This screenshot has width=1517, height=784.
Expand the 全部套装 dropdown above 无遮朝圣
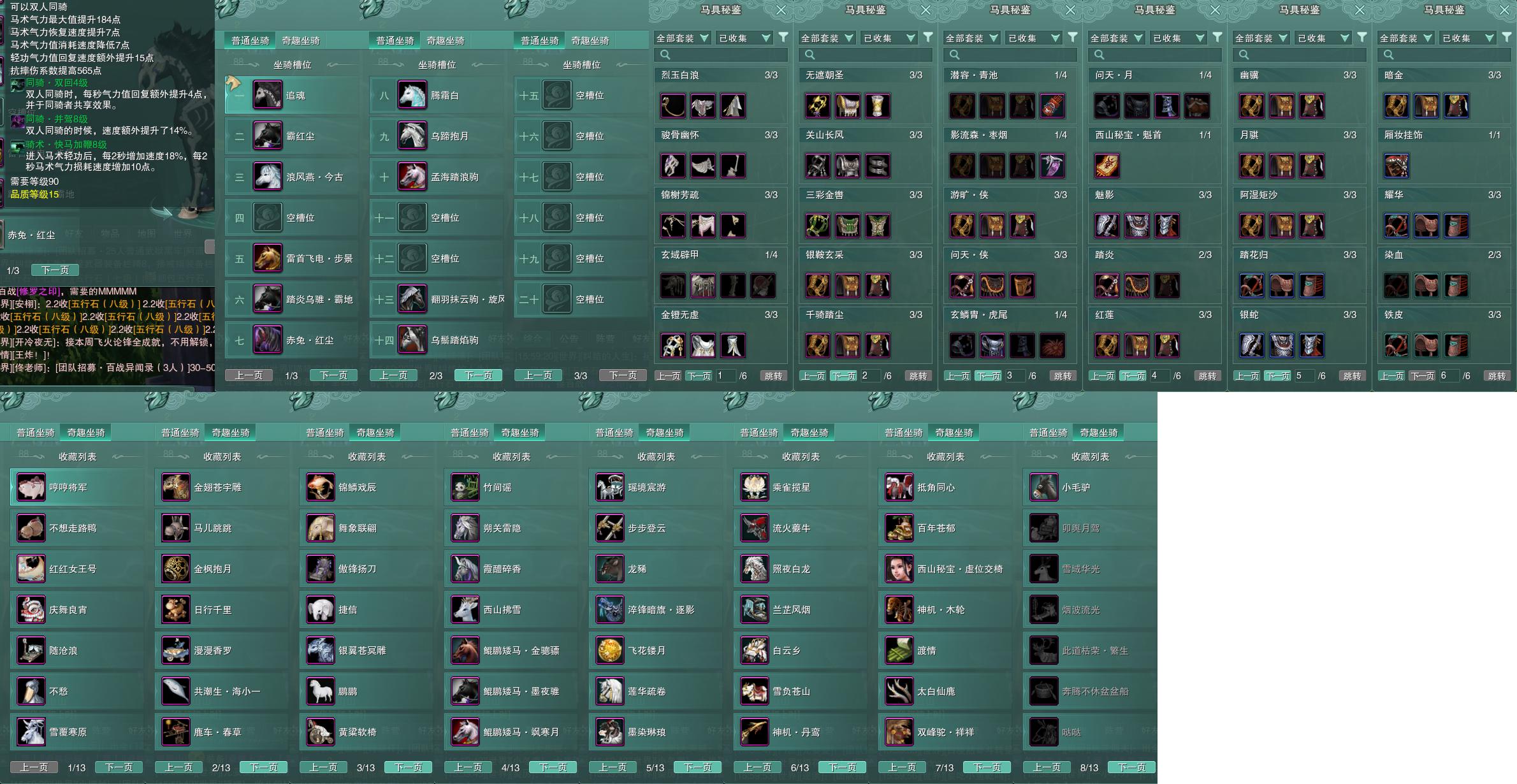tap(827, 38)
